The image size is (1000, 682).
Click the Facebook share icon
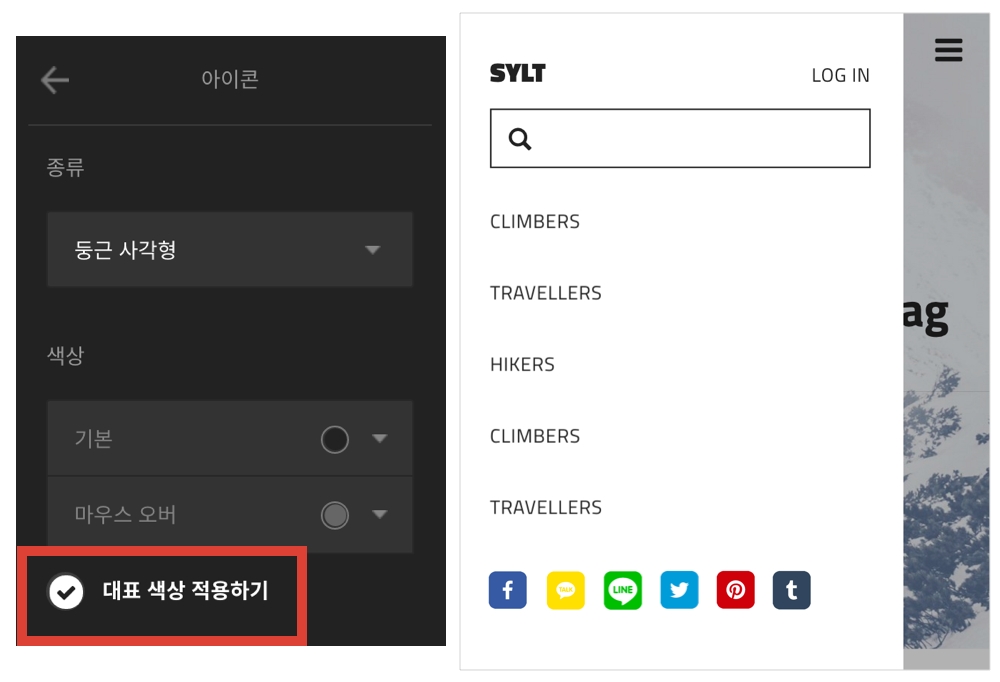point(508,590)
